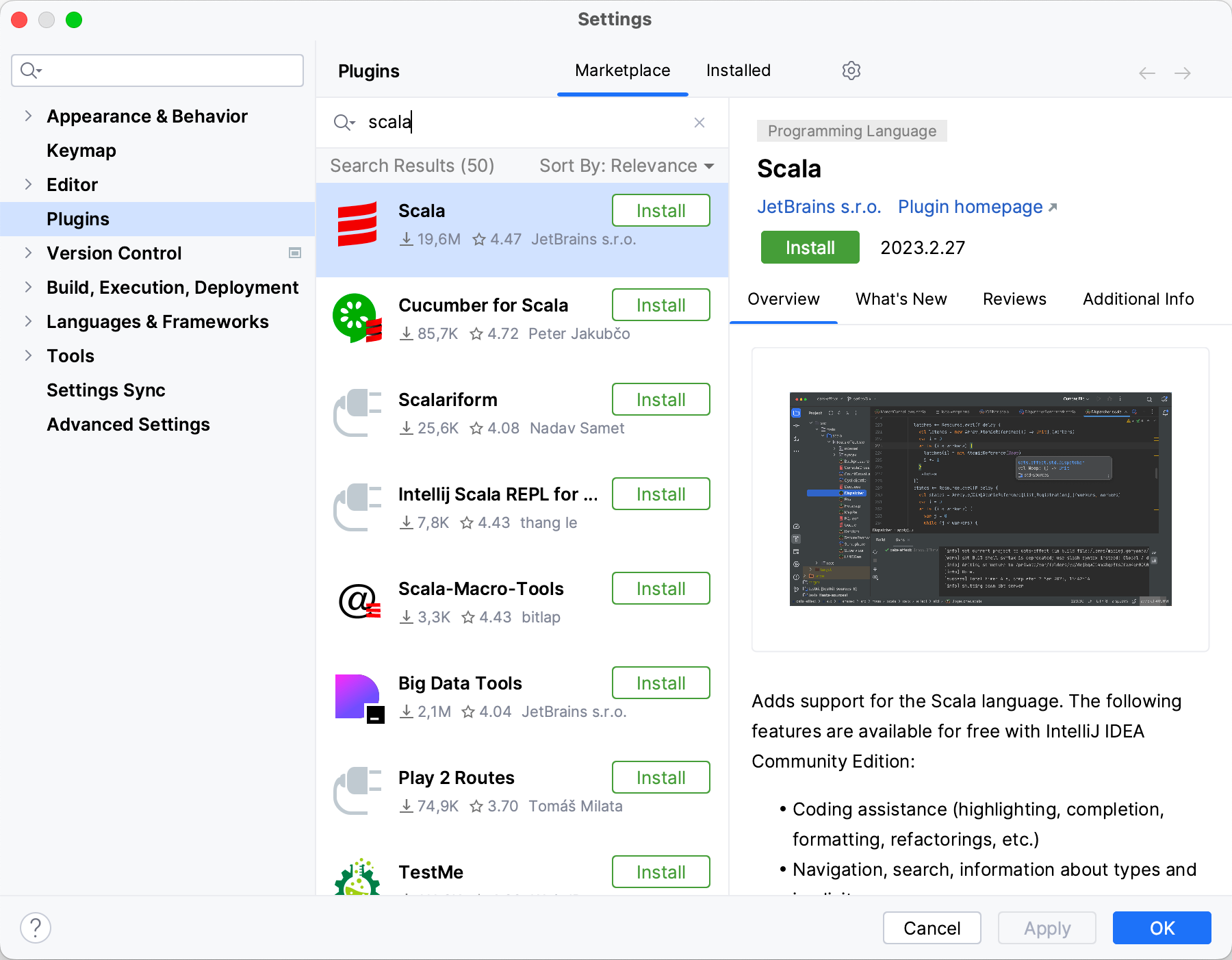Expand the Appearance & Behavior section
1232x960 pixels.
(x=27, y=116)
